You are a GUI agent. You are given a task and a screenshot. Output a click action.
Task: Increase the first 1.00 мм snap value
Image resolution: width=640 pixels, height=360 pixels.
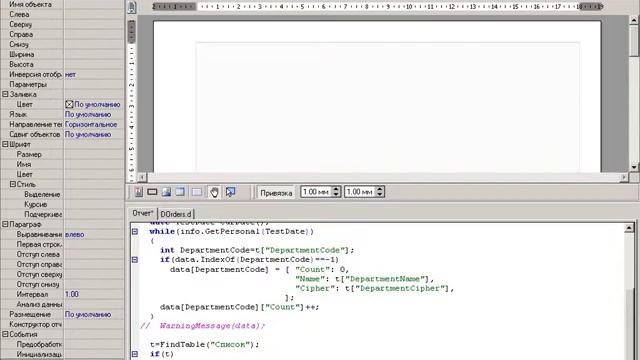point(336,189)
